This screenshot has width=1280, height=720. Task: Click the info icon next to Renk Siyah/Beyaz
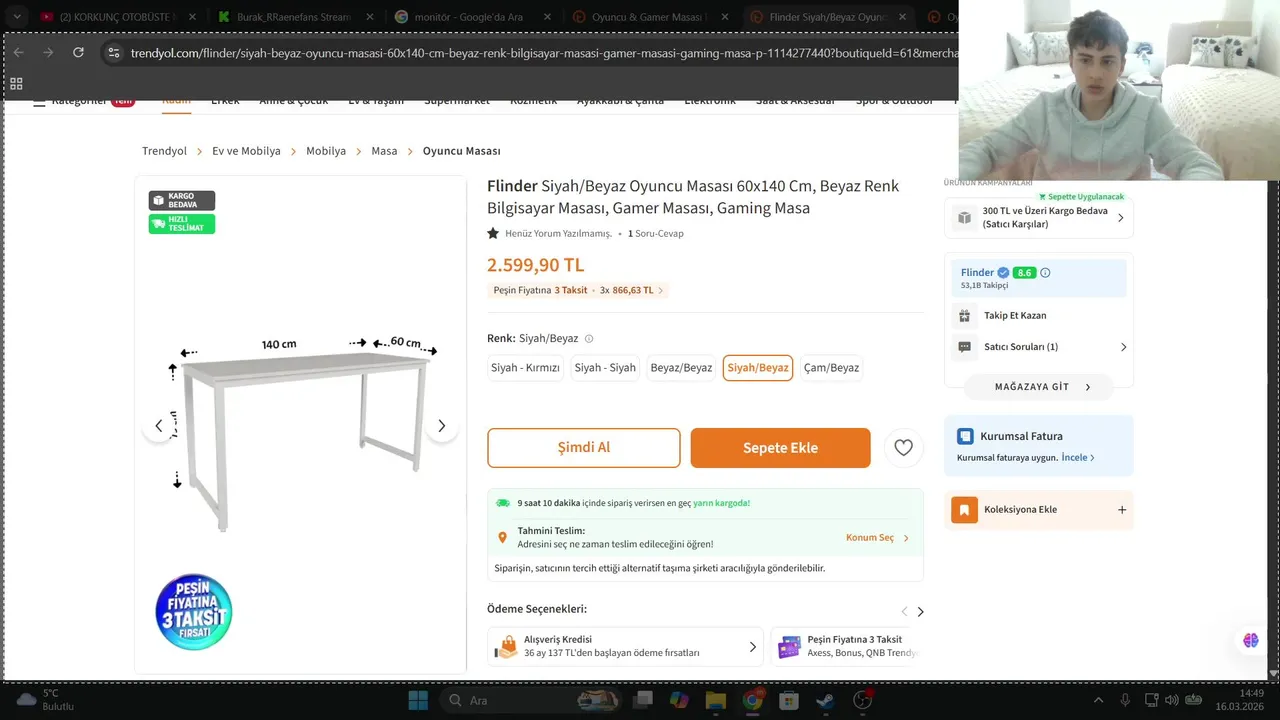[589, 339]
